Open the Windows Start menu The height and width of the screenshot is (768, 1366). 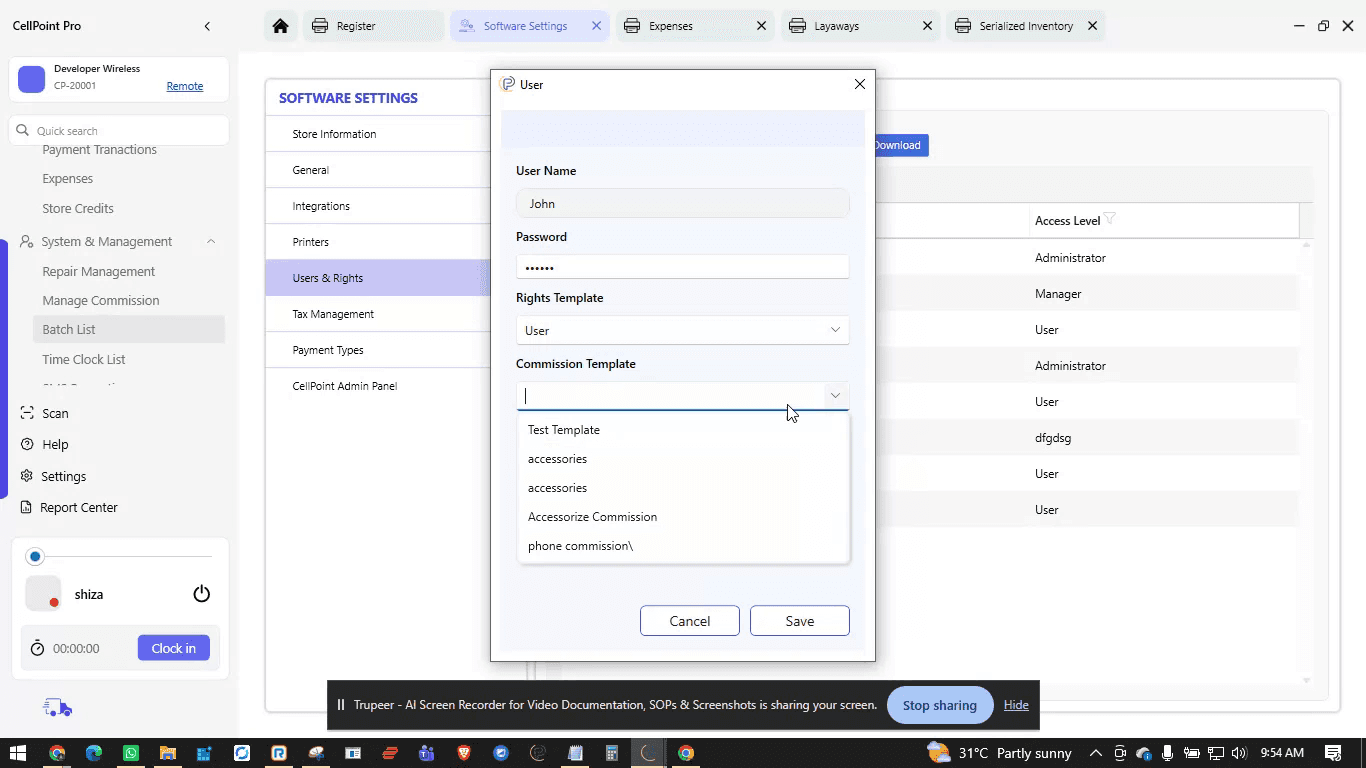point(18,753)
